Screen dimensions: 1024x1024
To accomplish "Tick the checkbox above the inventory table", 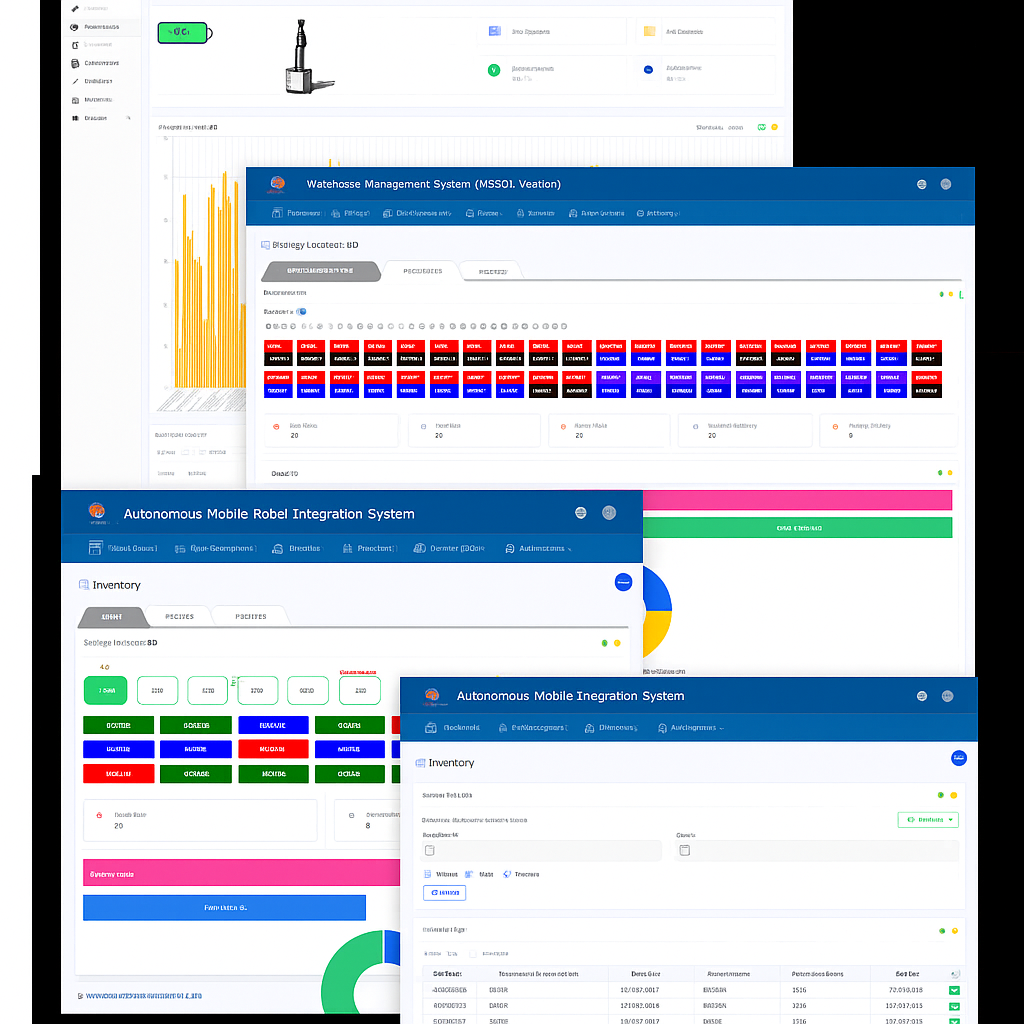I will click(474, 954).
